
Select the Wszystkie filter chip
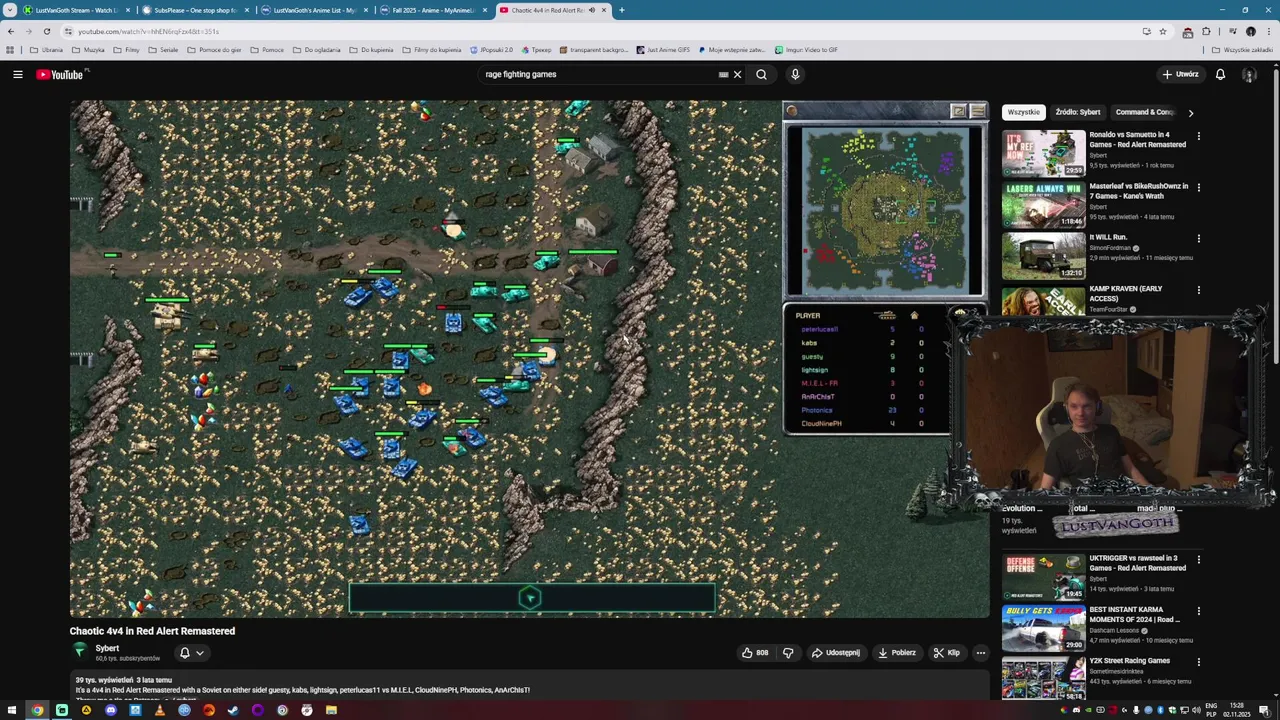[1023, 112]
